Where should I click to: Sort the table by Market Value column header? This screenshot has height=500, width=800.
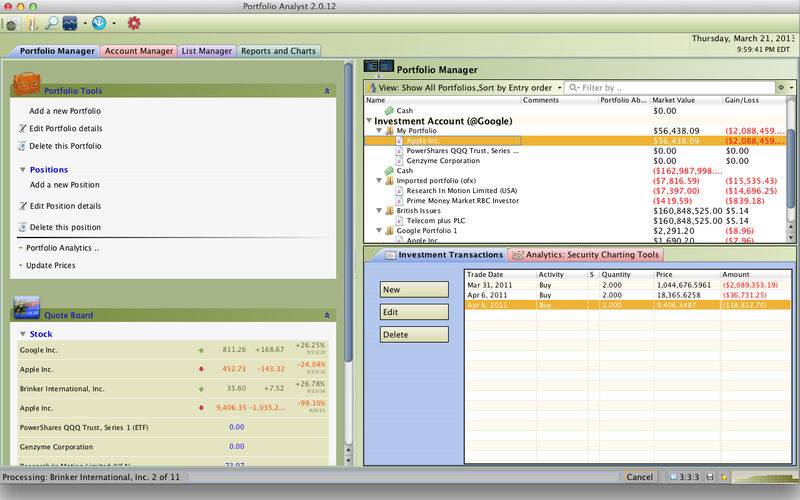pyautogui.click(x=686, y=100)
